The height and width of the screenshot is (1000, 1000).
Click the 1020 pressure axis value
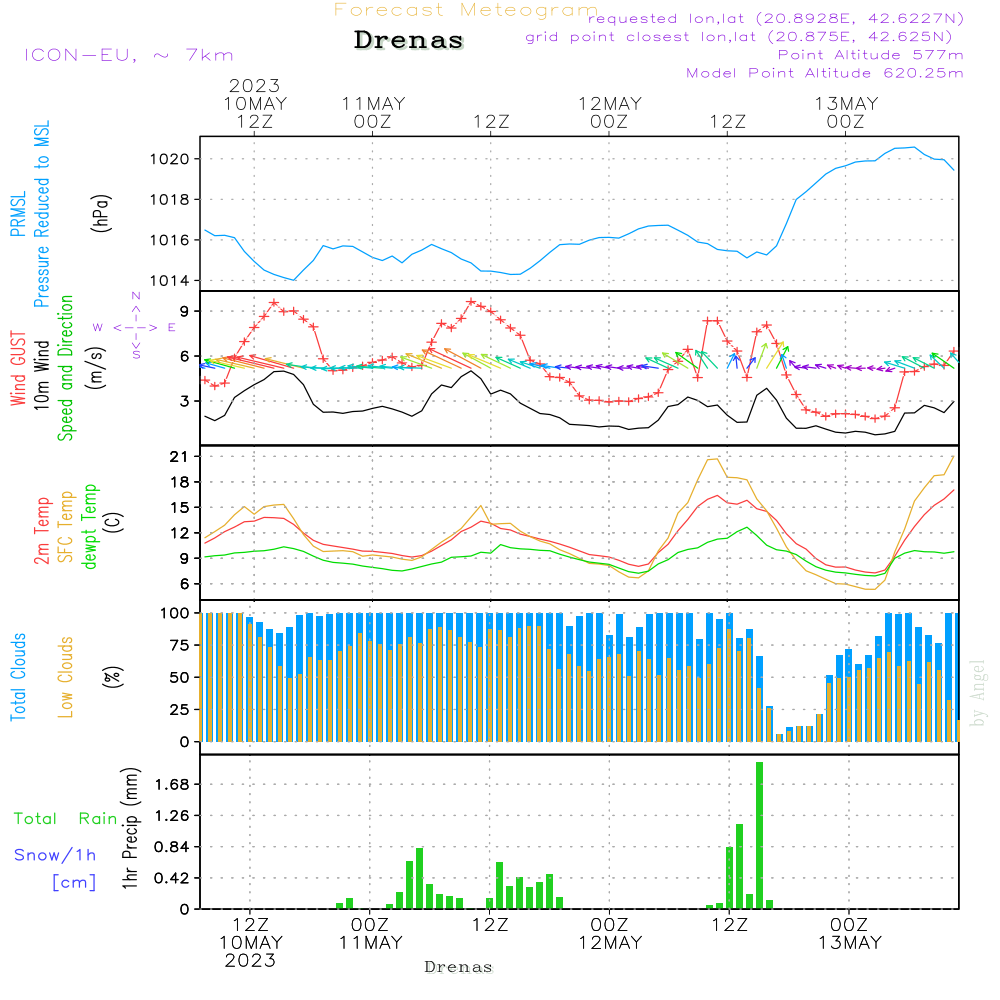click(x=170, y=159)
